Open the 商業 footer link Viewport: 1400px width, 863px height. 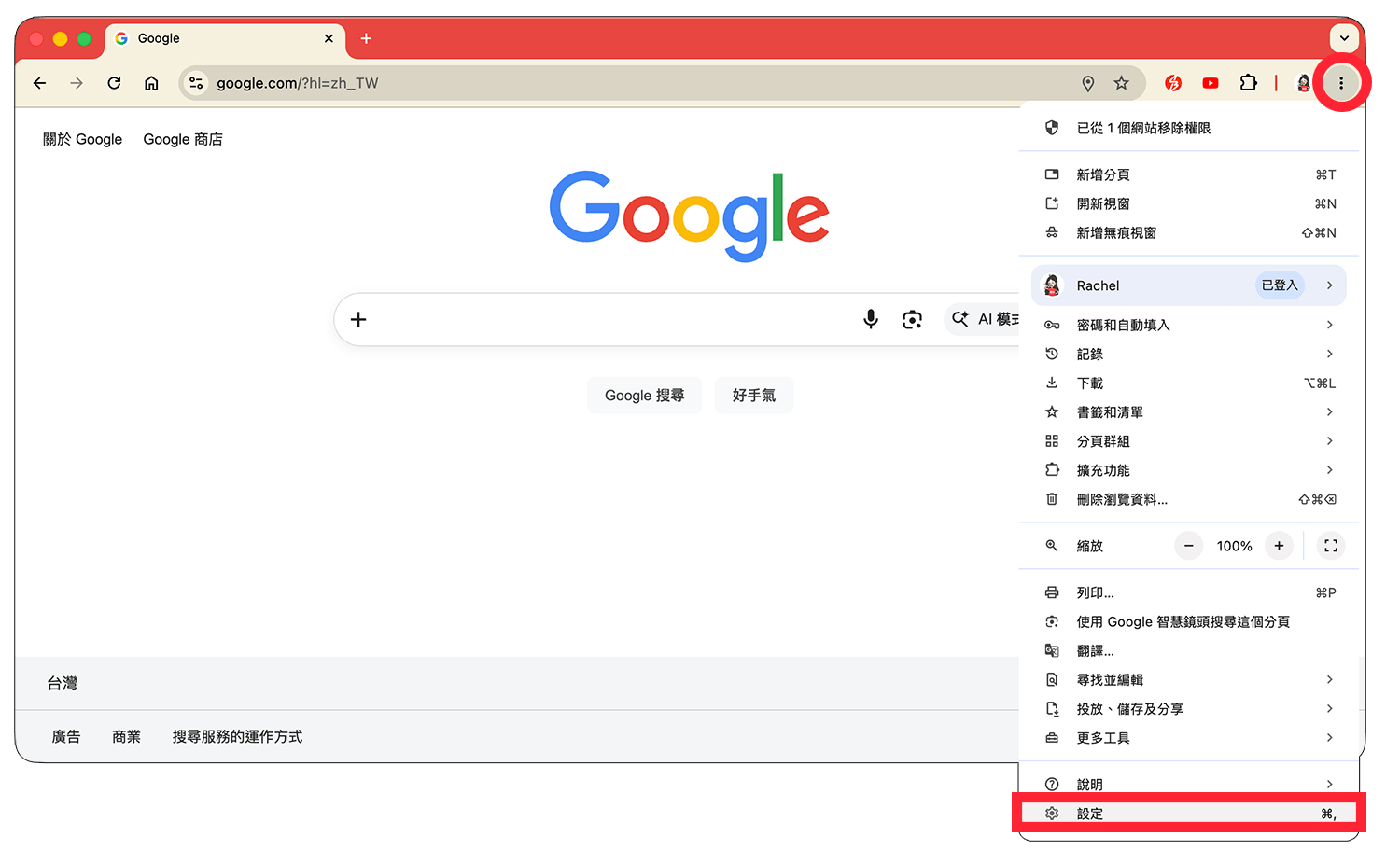pos(126,737)
